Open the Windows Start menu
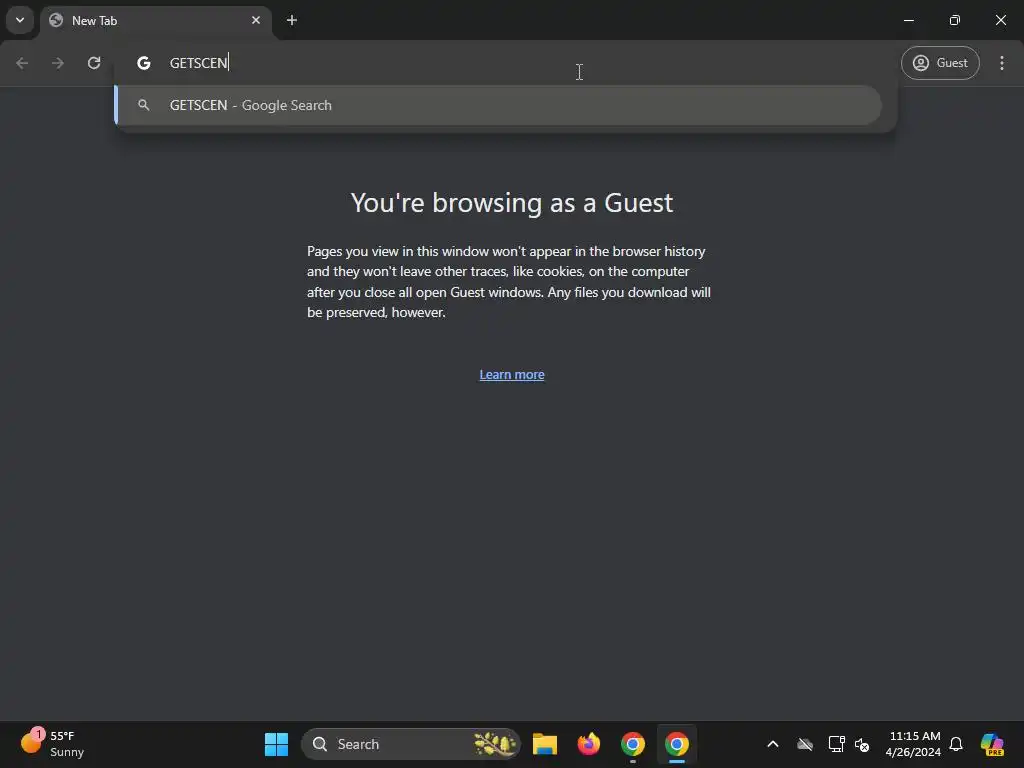Screen dimensions: 1024x768 [x=276, y=744]
